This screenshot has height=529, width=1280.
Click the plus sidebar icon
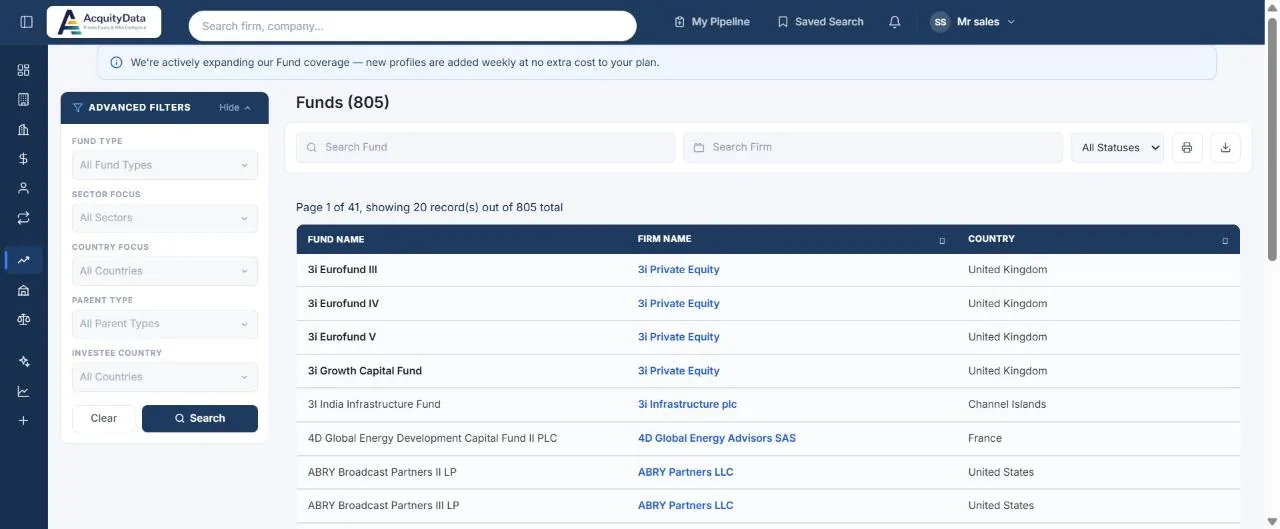click(24, 421)
